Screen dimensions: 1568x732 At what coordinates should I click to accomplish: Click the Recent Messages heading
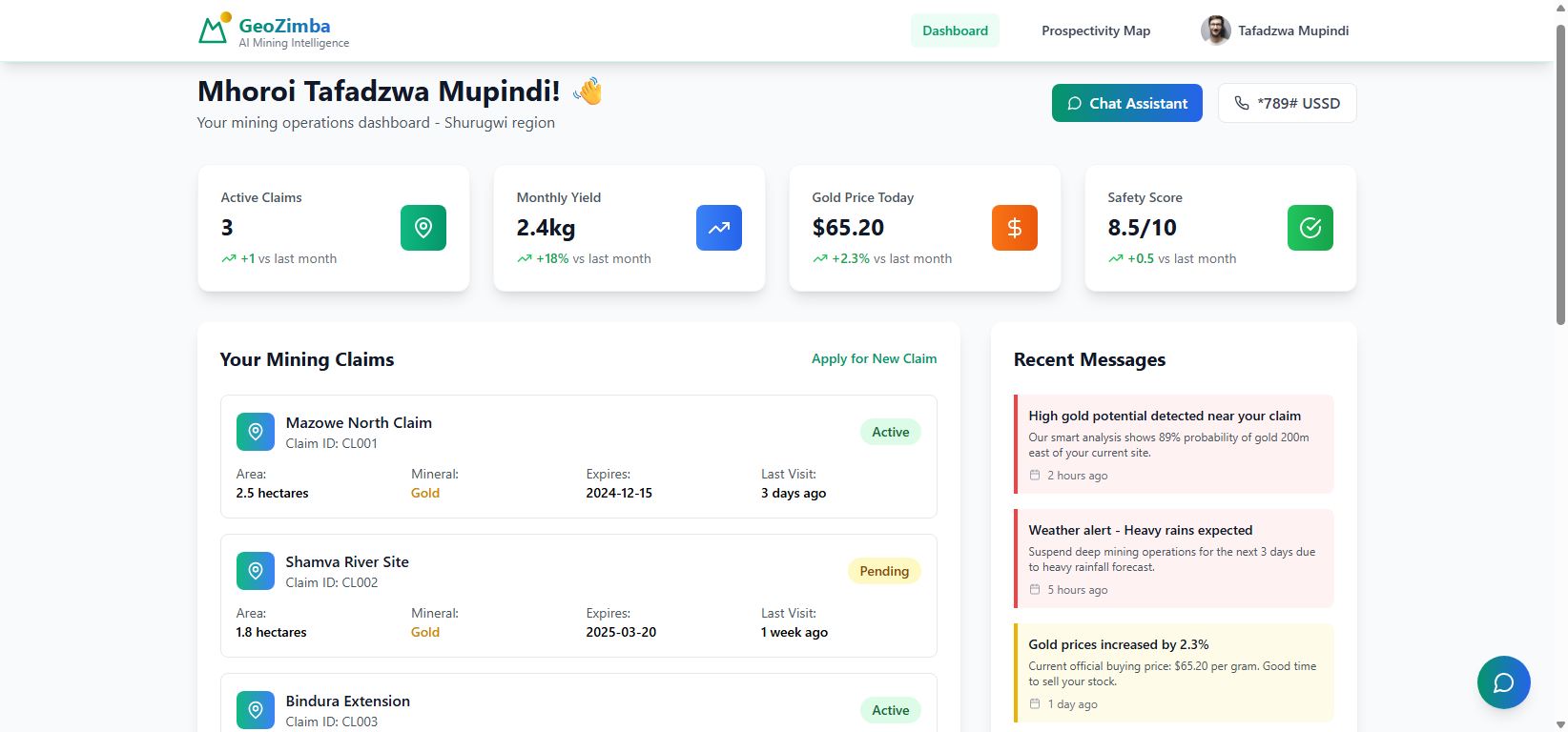point(1089,359)
